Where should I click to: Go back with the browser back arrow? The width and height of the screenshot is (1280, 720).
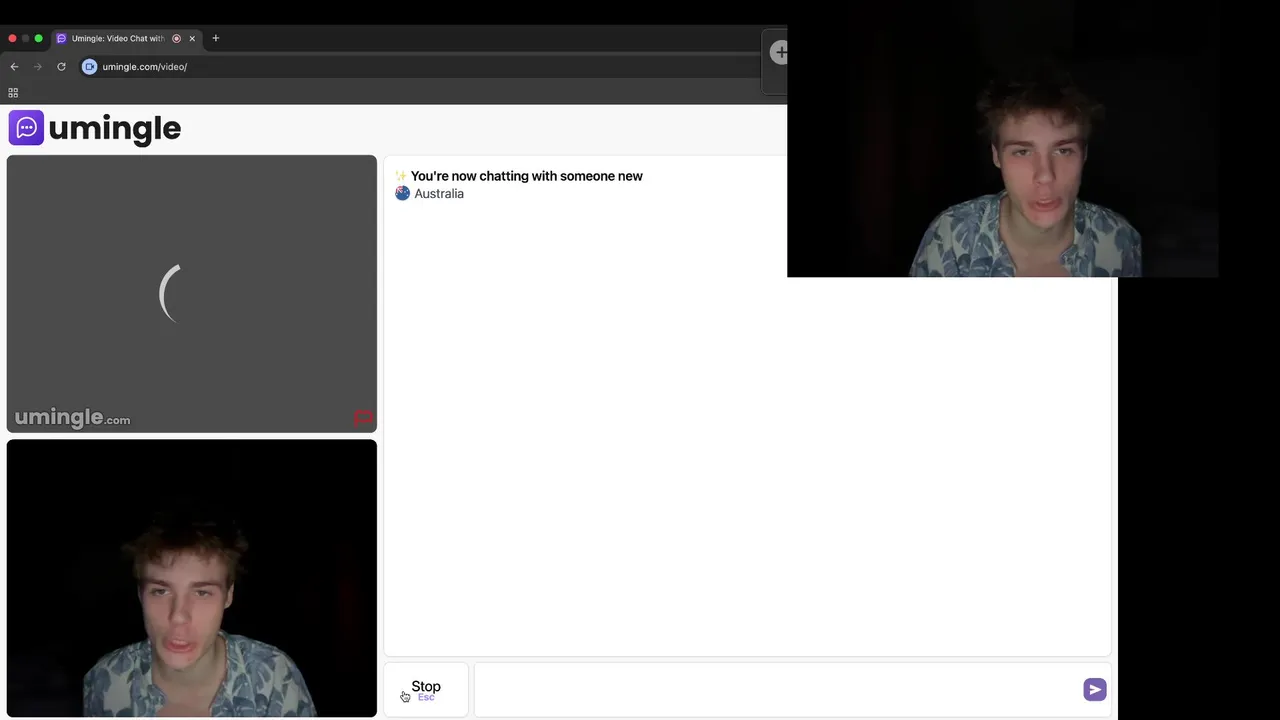click(14, 67)
